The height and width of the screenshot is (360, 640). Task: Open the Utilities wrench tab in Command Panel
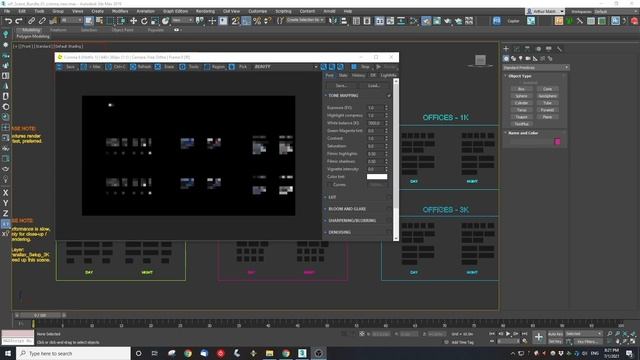pos(559,49)
